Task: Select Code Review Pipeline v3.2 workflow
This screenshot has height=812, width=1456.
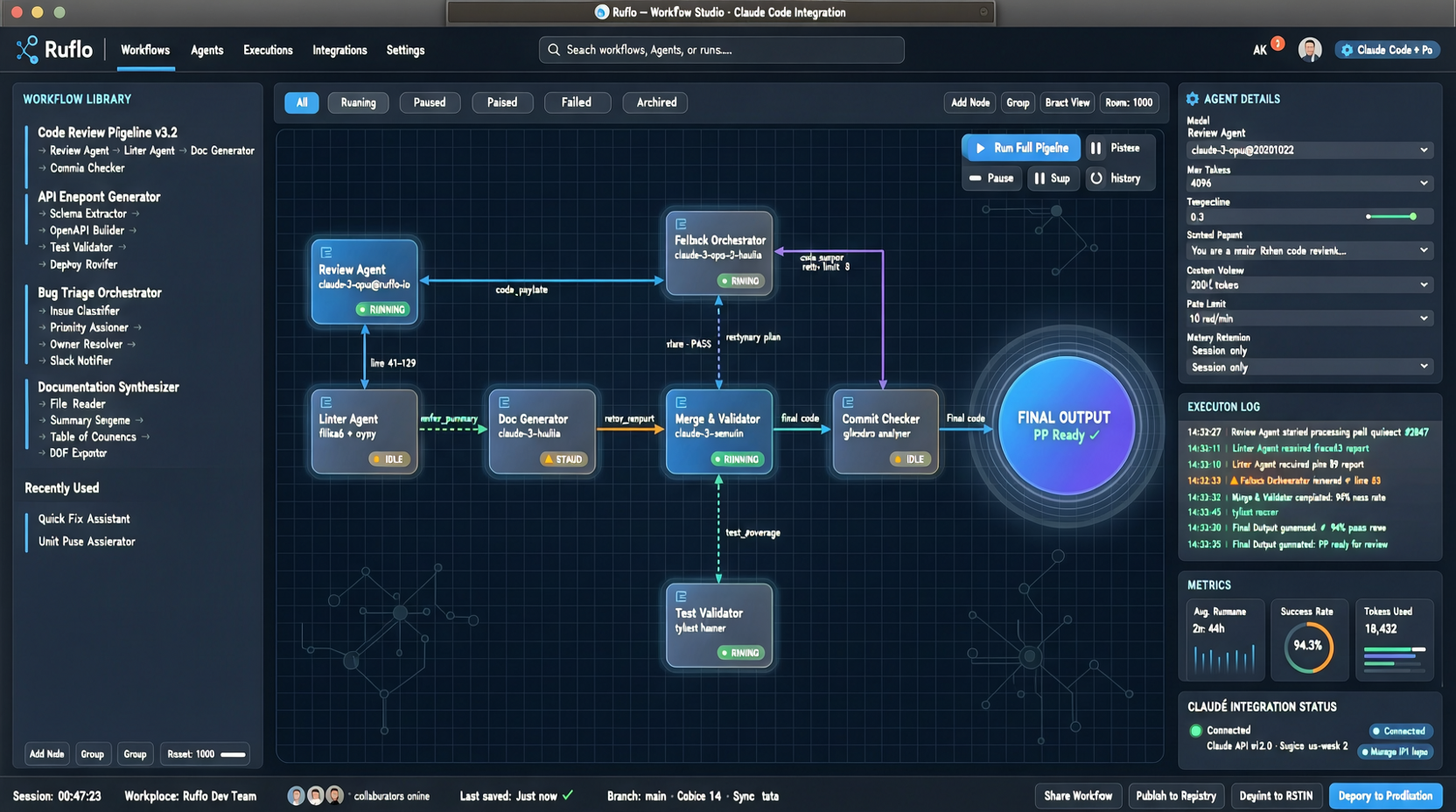Action: tap(108, 133)
